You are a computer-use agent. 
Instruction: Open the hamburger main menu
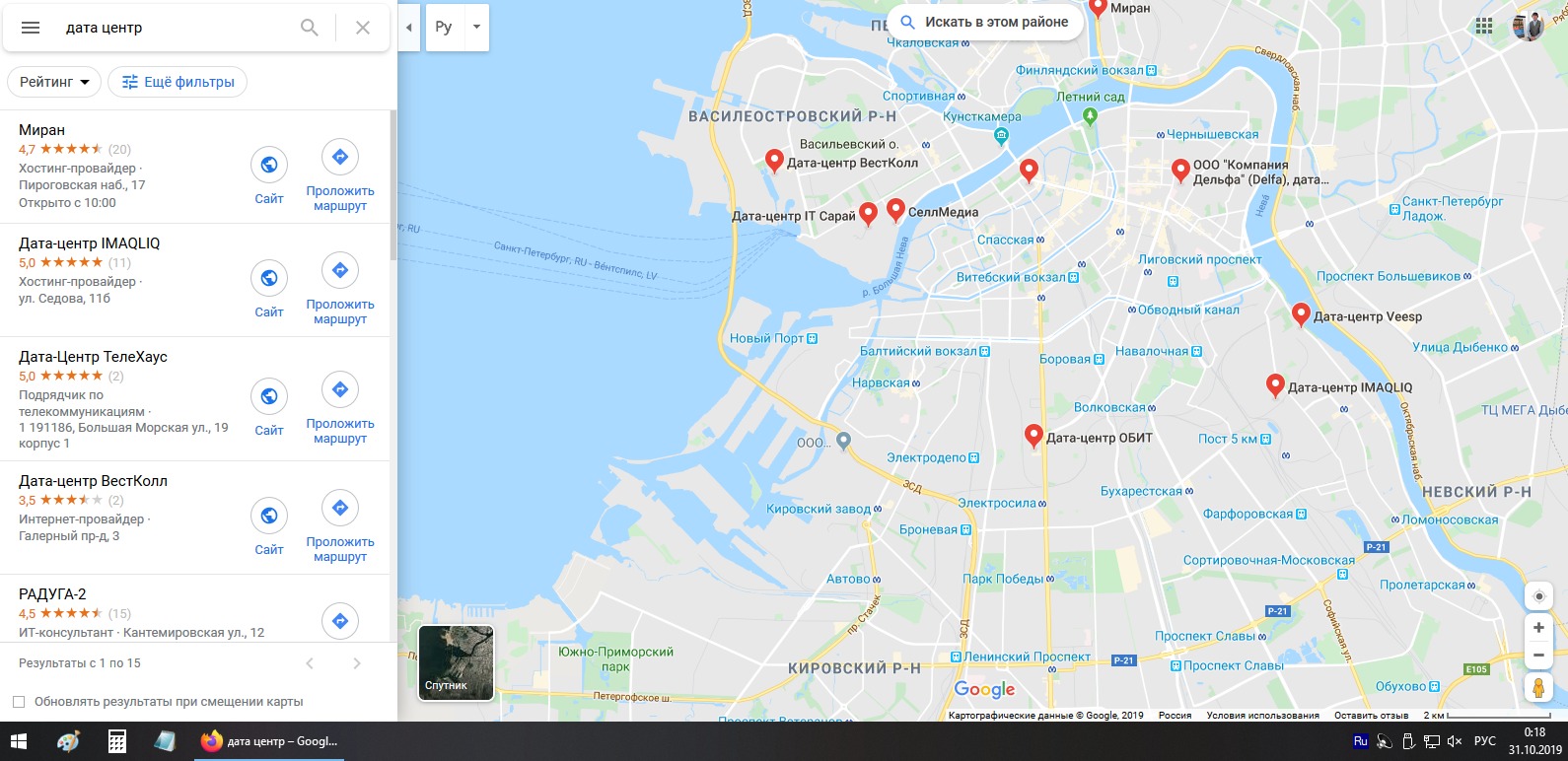(x=31, y=28)
